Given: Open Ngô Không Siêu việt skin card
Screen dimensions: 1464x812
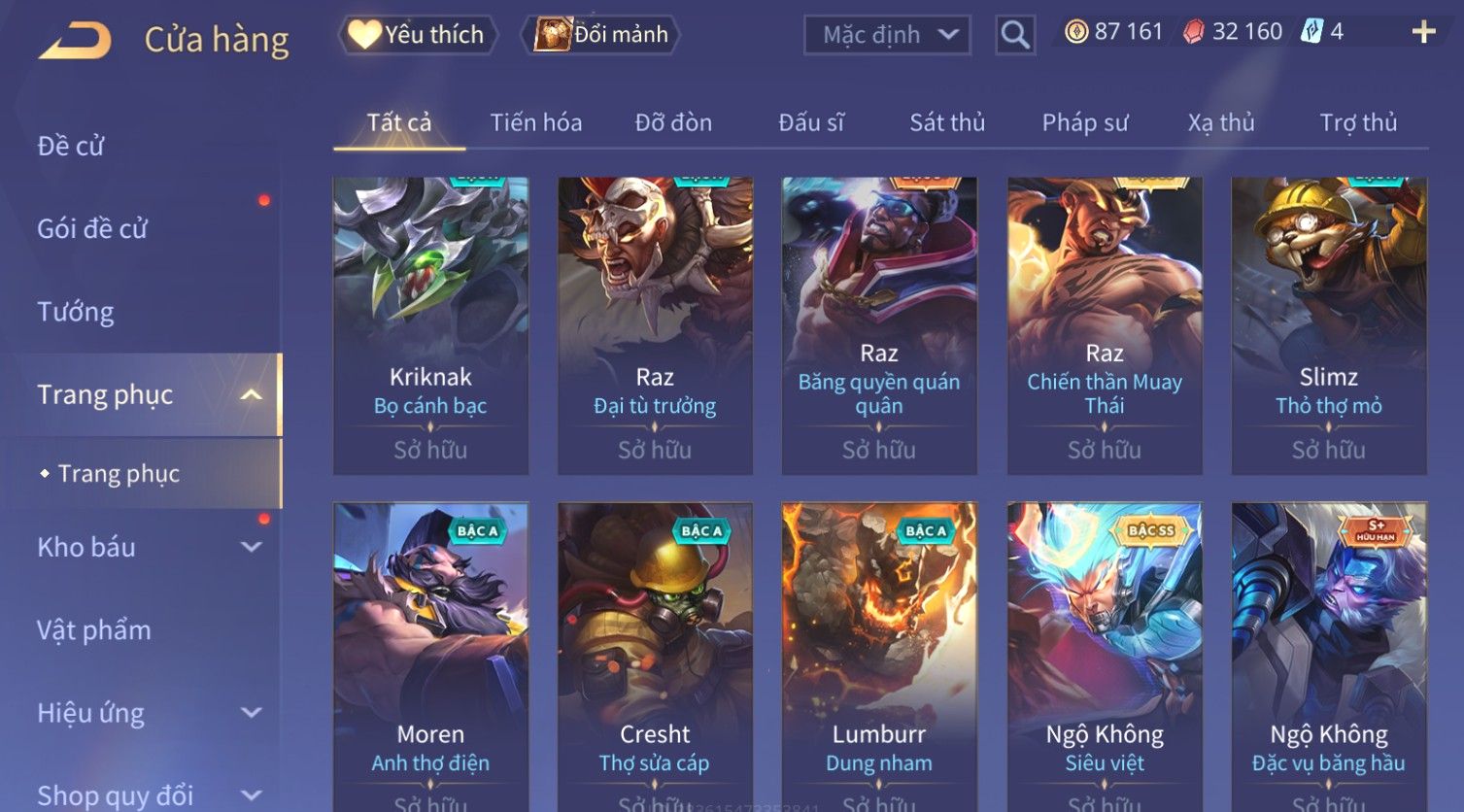Looking at the screenshot, I should 1105,656.
